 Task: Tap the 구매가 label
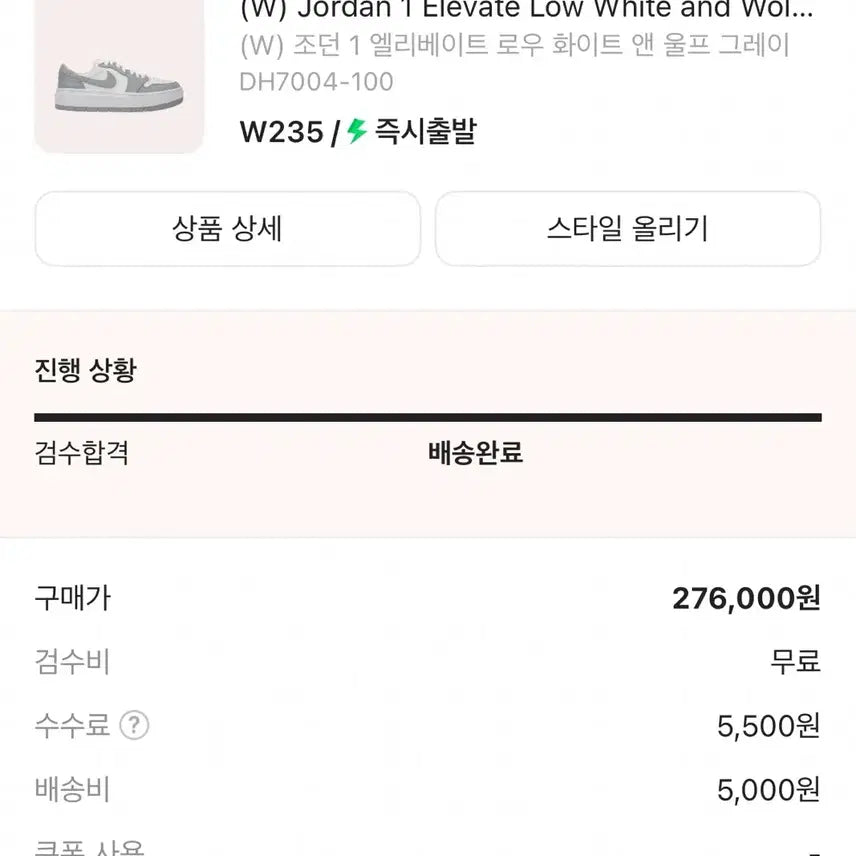[x=72, y=598]
